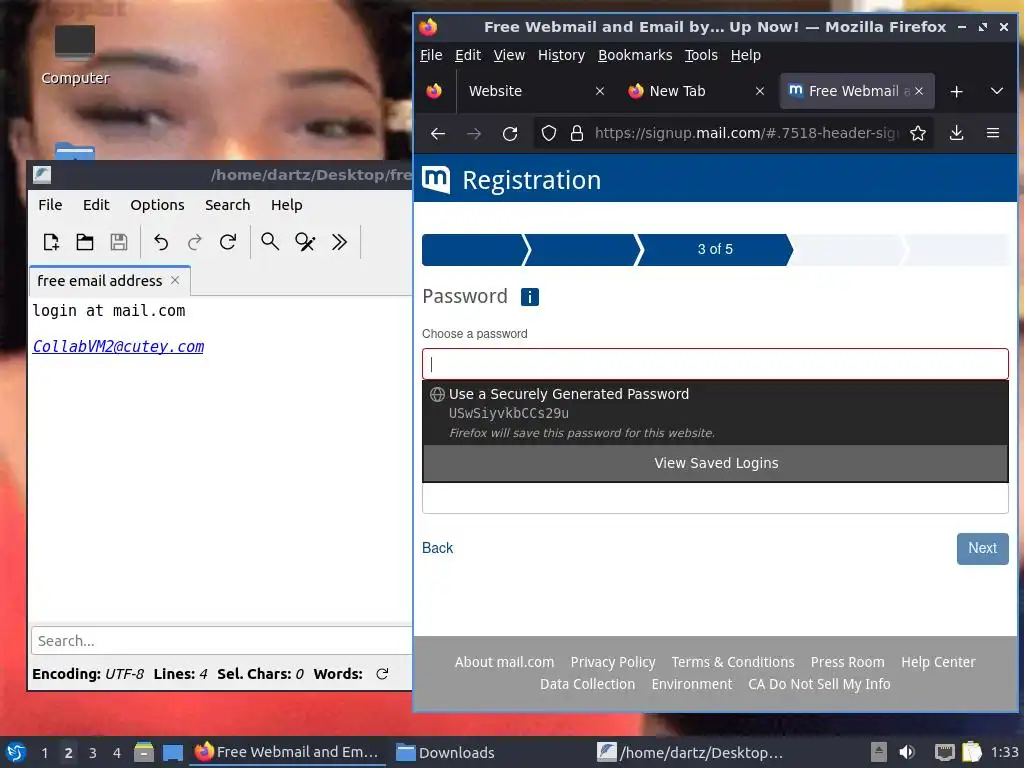The height and width of the screenshot is (768, 1024).
Task: Switch to the 'New Tab' browser tab
Action: [696, 91]
